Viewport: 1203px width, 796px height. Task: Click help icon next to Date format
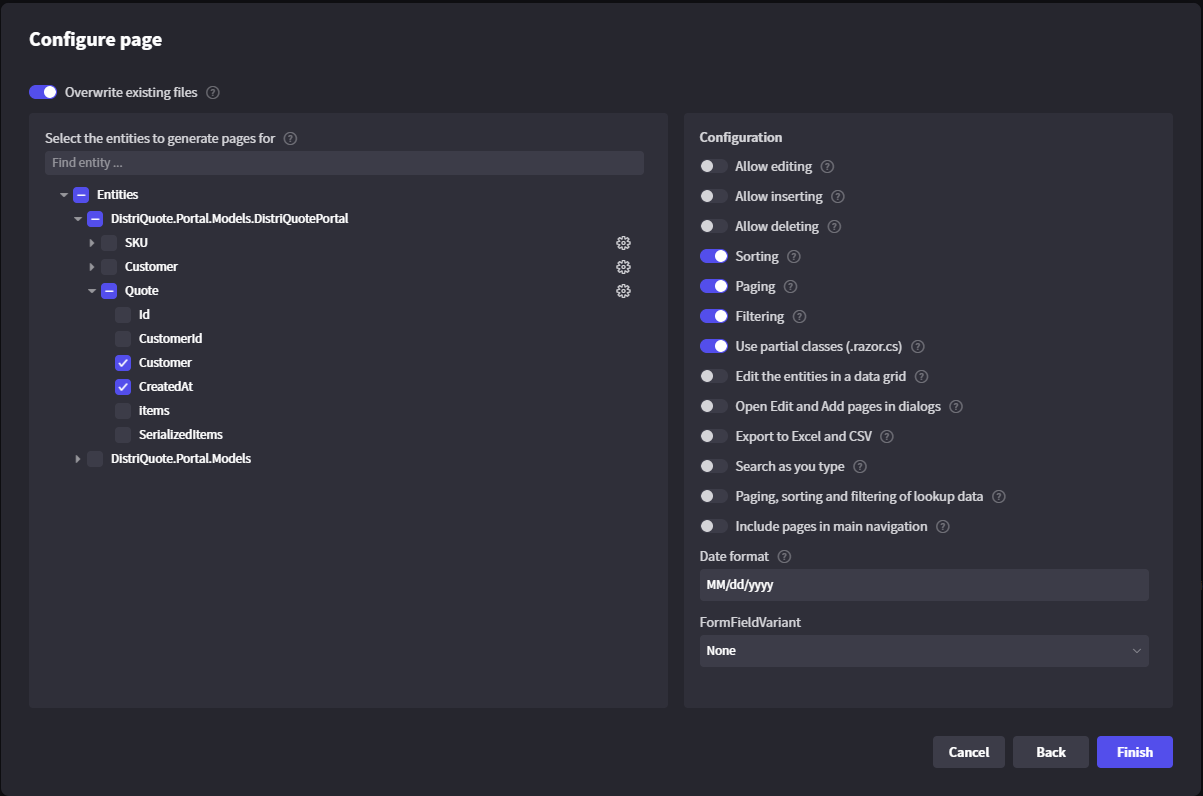[784, 557]
